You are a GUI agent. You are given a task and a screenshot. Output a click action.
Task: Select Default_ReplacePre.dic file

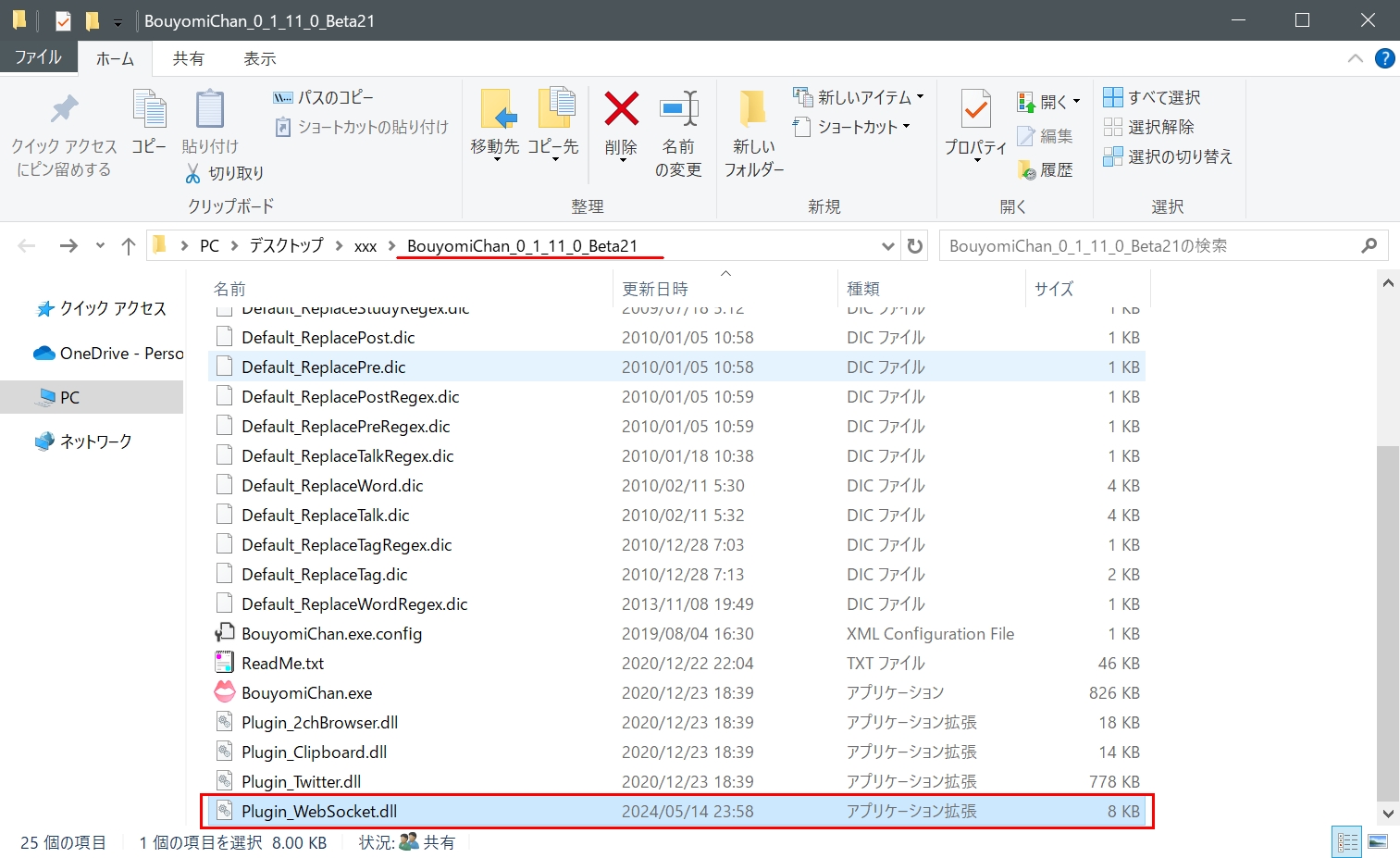[677, 367]
